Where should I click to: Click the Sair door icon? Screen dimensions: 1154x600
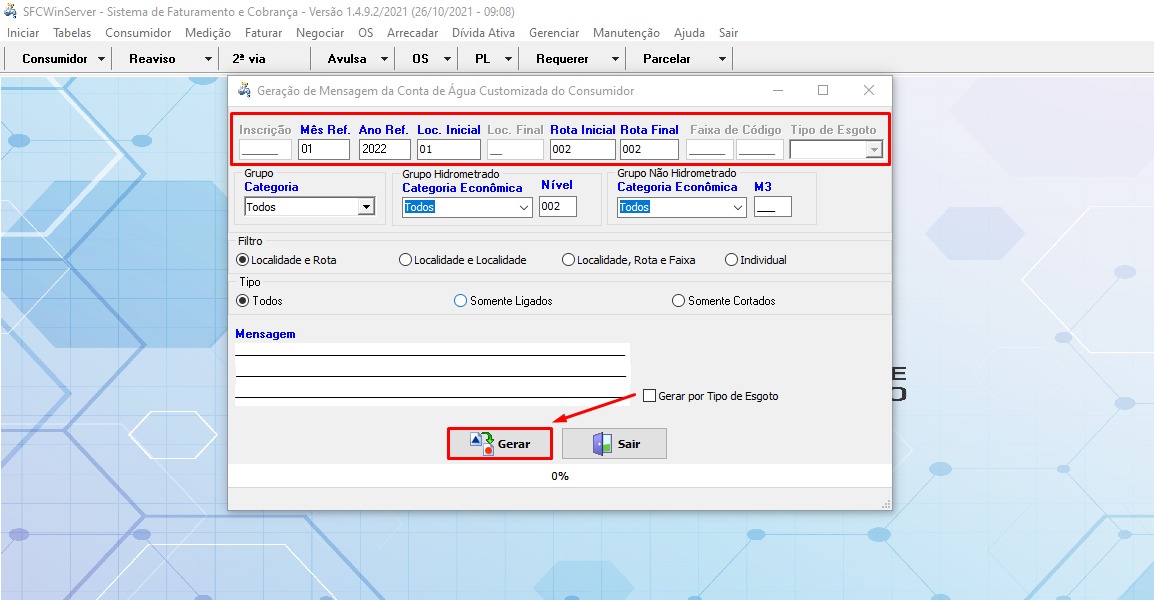(601, 444)
